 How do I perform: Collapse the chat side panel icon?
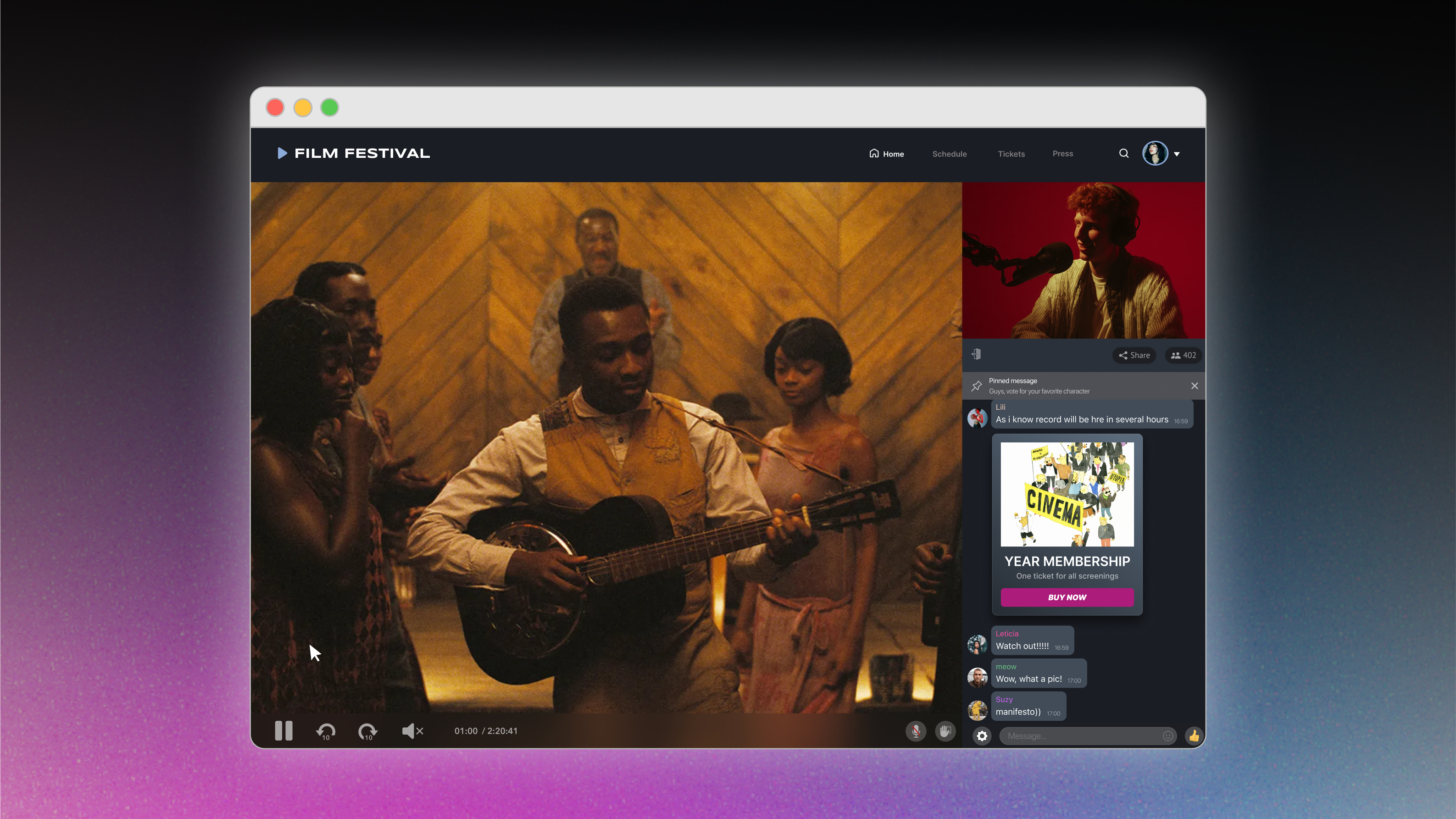(x=976, y=354)
